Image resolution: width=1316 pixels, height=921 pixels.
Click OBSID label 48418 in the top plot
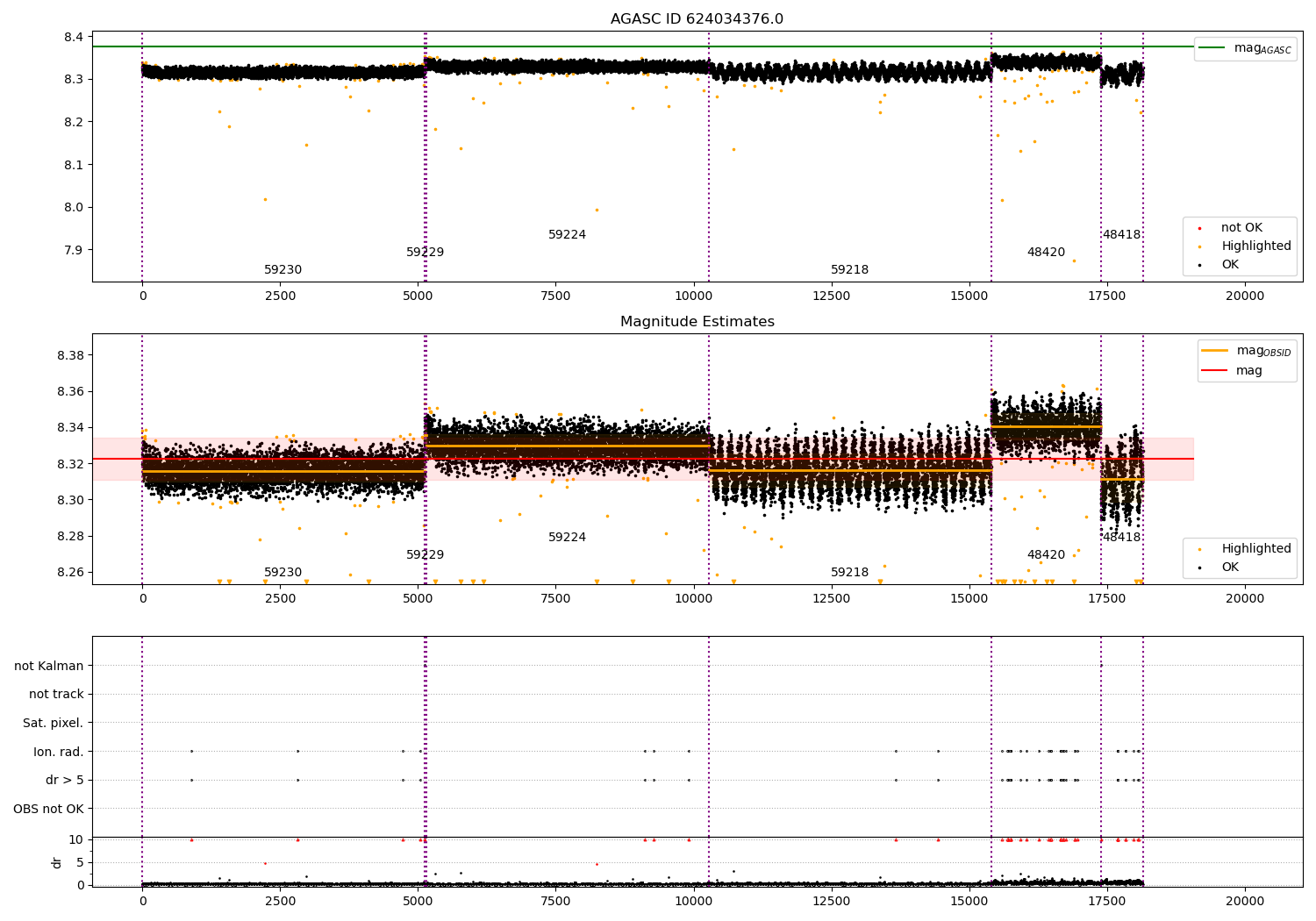click(x=1121, y=235)
